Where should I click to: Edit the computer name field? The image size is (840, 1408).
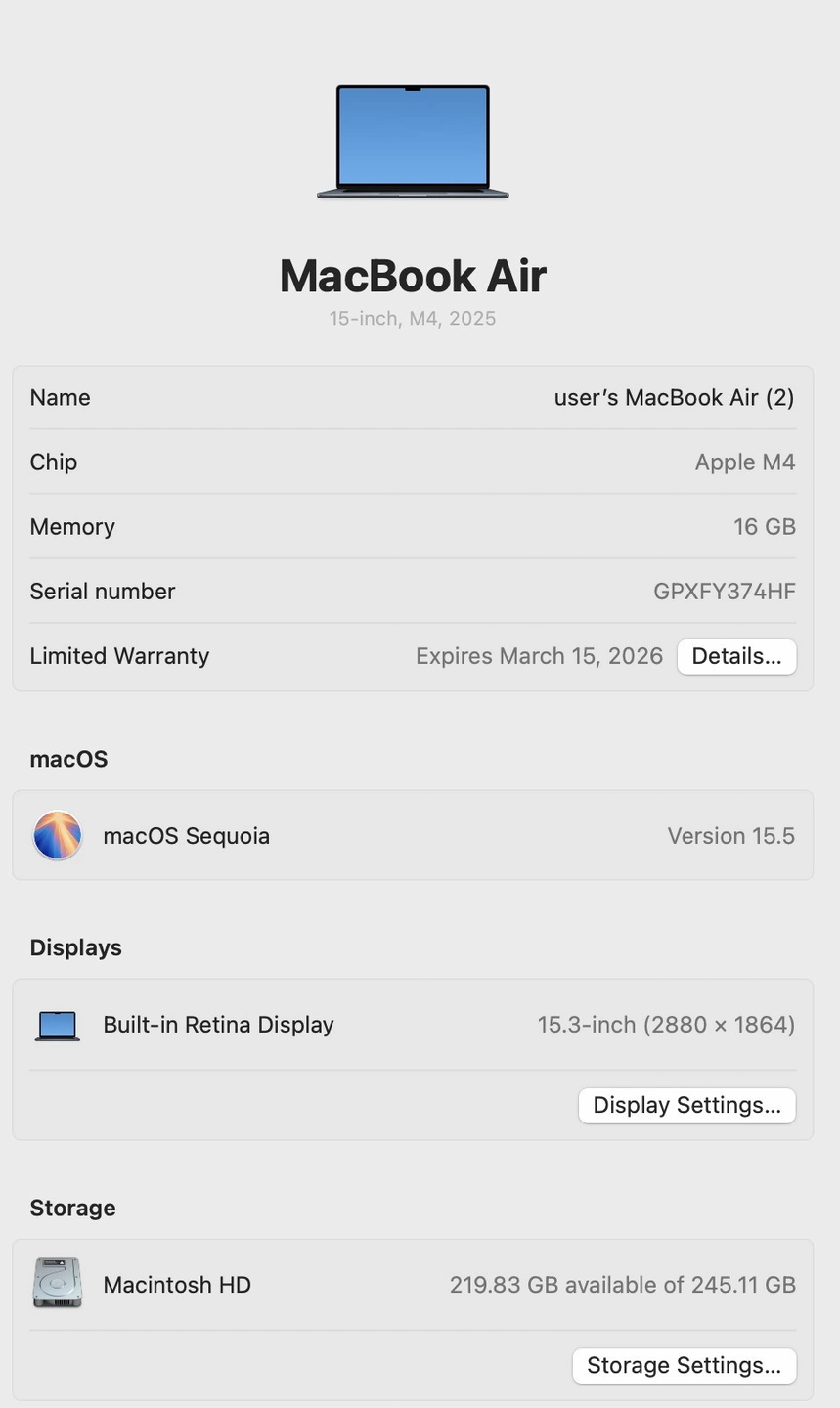tap(674, 397)
